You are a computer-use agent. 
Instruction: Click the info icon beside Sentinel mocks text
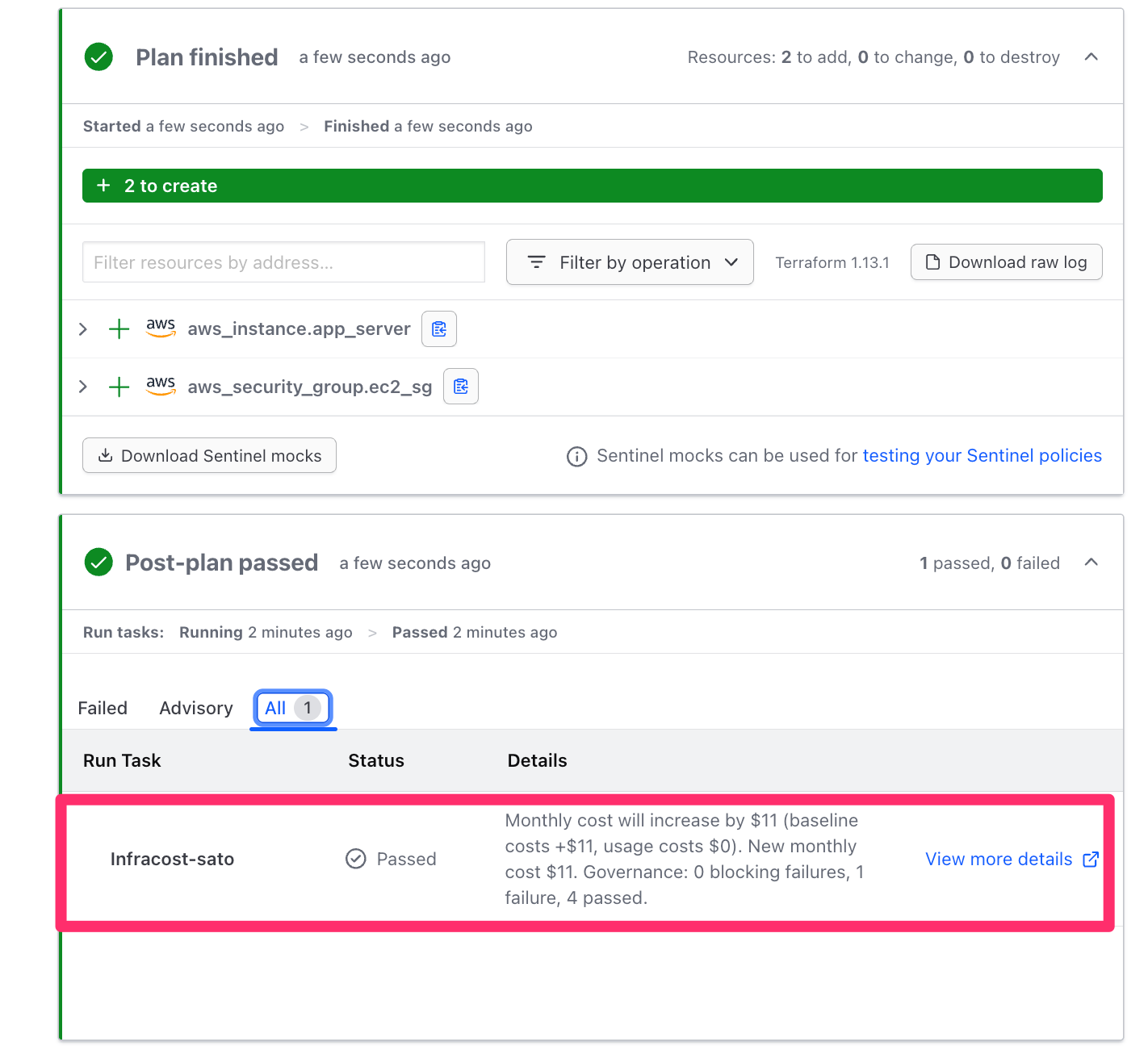[576, 457]
